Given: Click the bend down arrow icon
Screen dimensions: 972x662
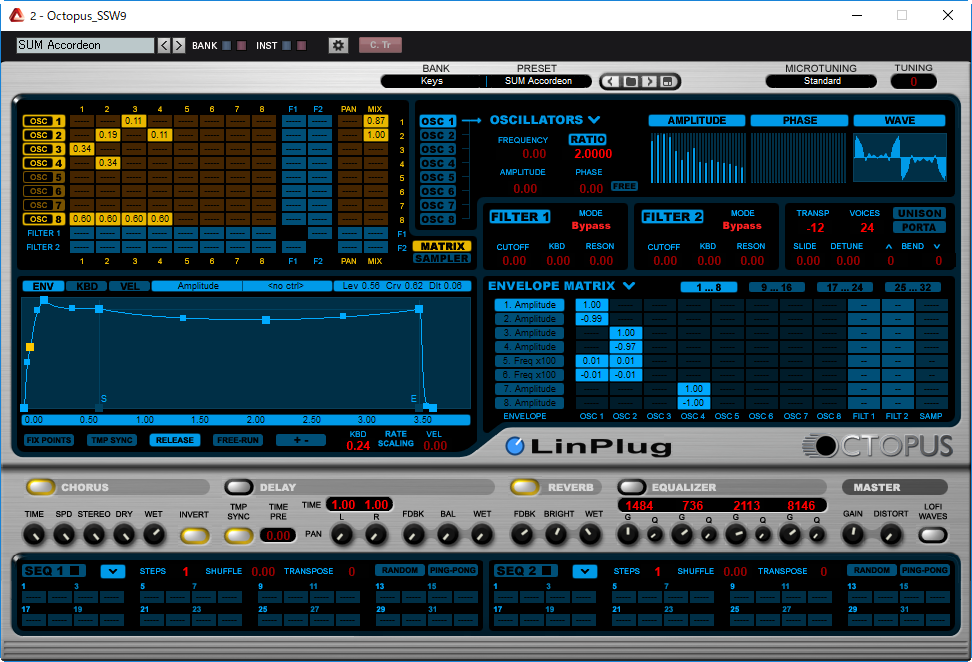Looking at the screenshot, I should tap(937, 247).
